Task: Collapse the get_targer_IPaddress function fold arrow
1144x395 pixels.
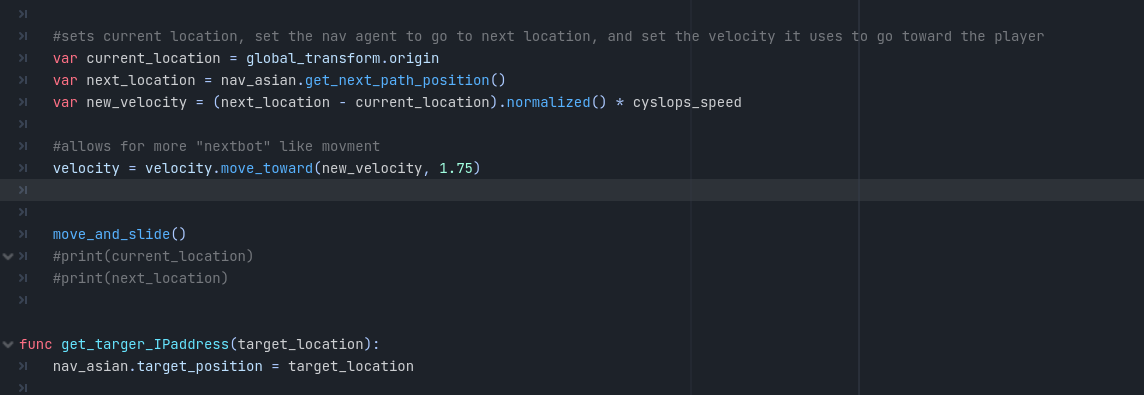Action: coord(8,344)
